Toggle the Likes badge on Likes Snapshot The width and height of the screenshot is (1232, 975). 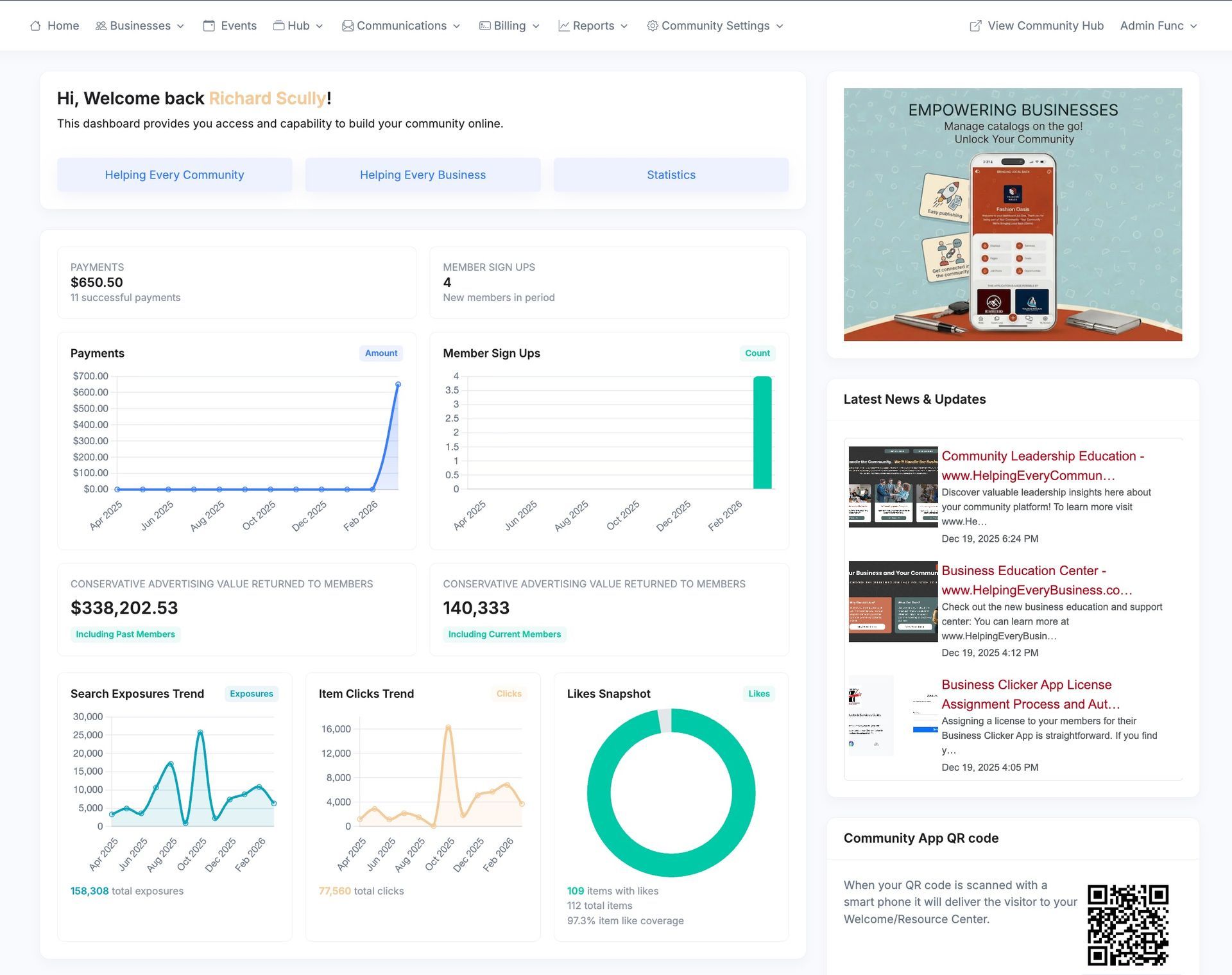[758, 694]
